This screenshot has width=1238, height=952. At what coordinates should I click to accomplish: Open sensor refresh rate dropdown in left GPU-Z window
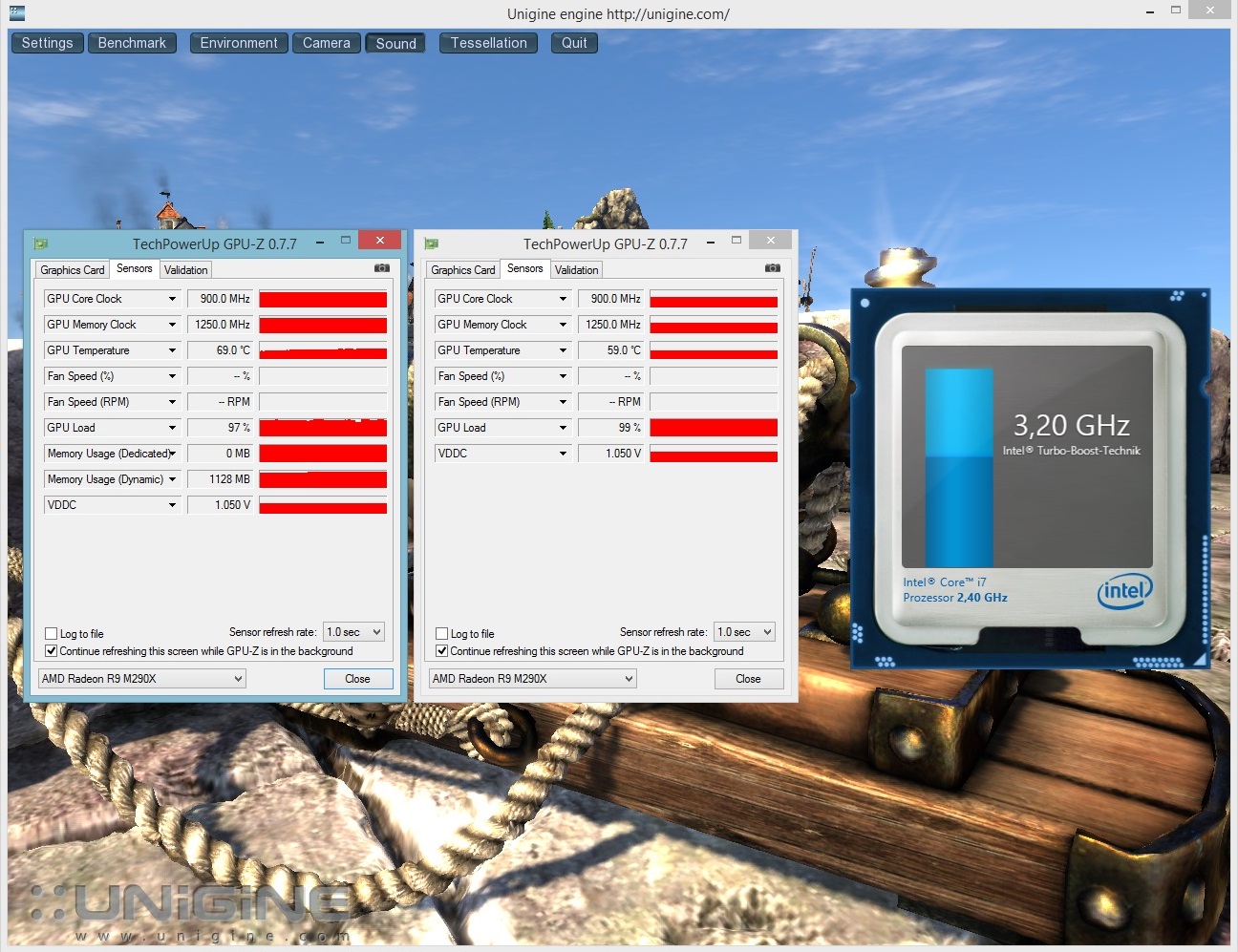pyautogui.click(x=354, y=632)
